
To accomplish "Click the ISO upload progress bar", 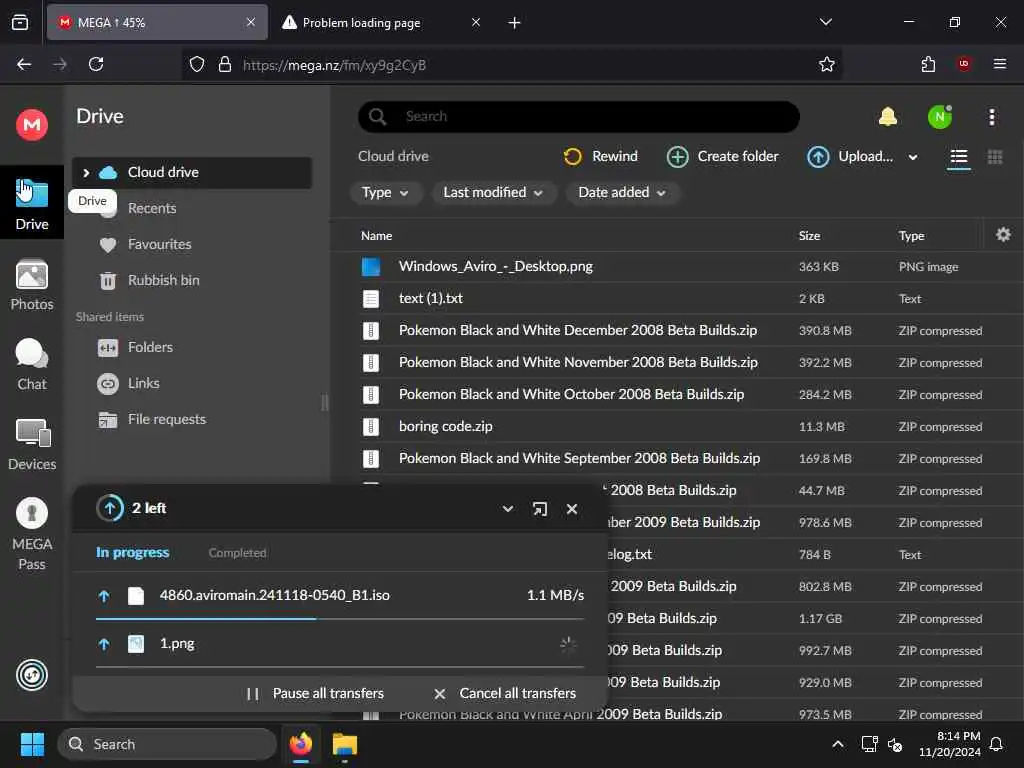I will tap(340, 618).
